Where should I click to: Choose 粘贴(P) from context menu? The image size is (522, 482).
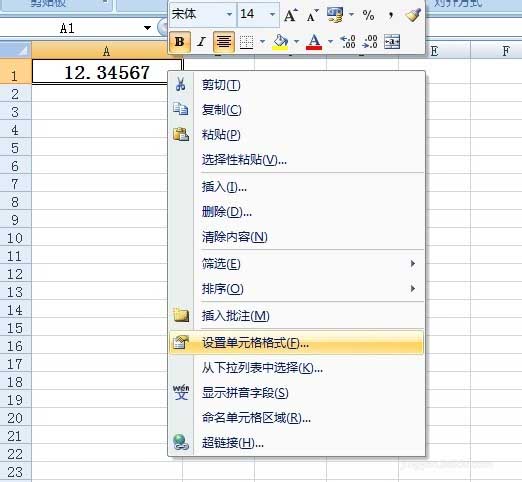[297, 135]
